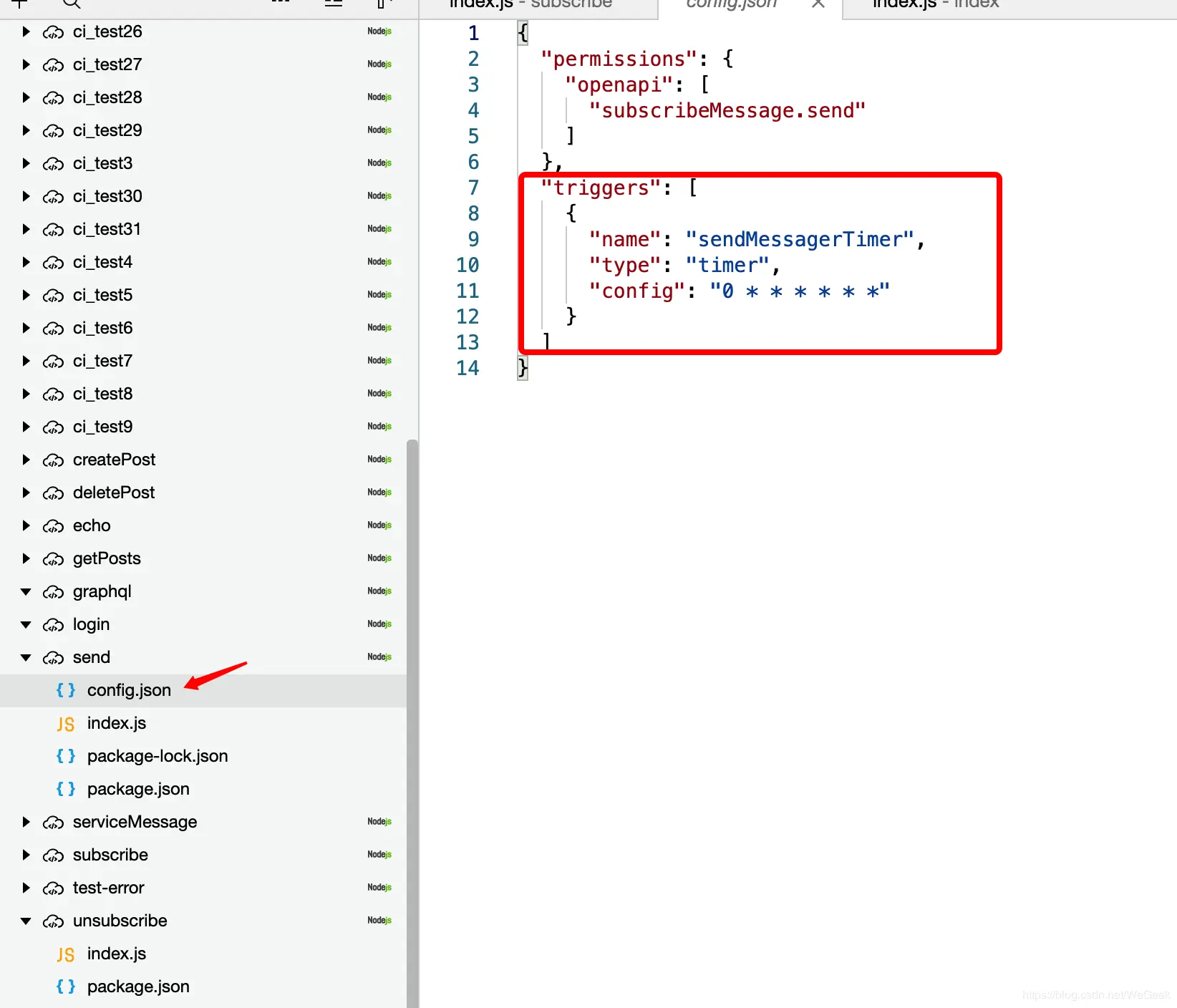The width and height of the screenshot is (1177, 1008).
Task: Click the Nodejs badge on echo row
Action: point(379,525)
